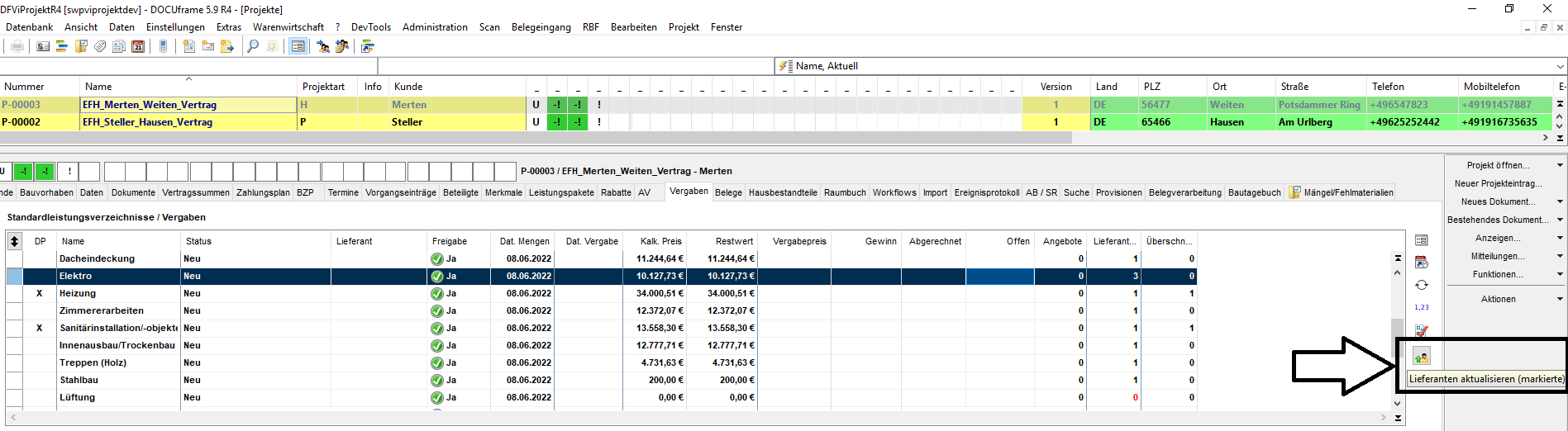The image size is (1568, 431).
Task: Toggle row selector checkbox for Zimmererarbeiten
Action: tap(14, 310)
